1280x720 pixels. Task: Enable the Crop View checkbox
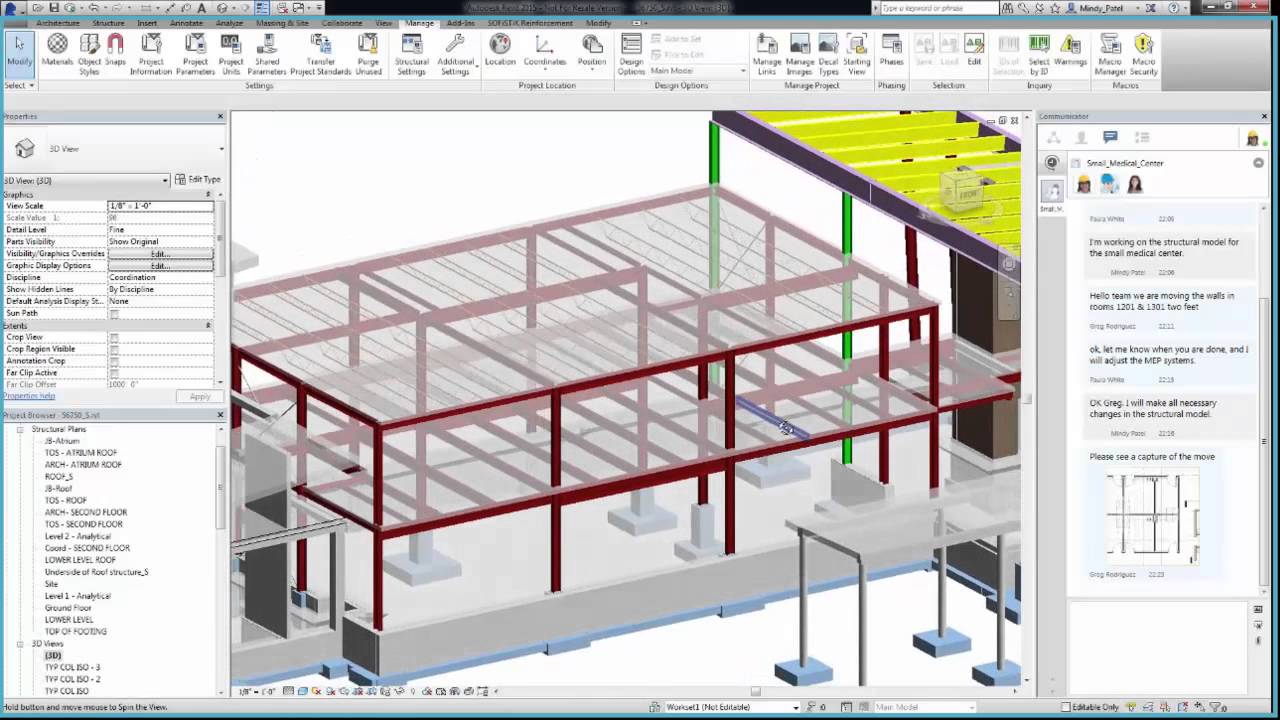pyautogui.click(x=114, y=338)
